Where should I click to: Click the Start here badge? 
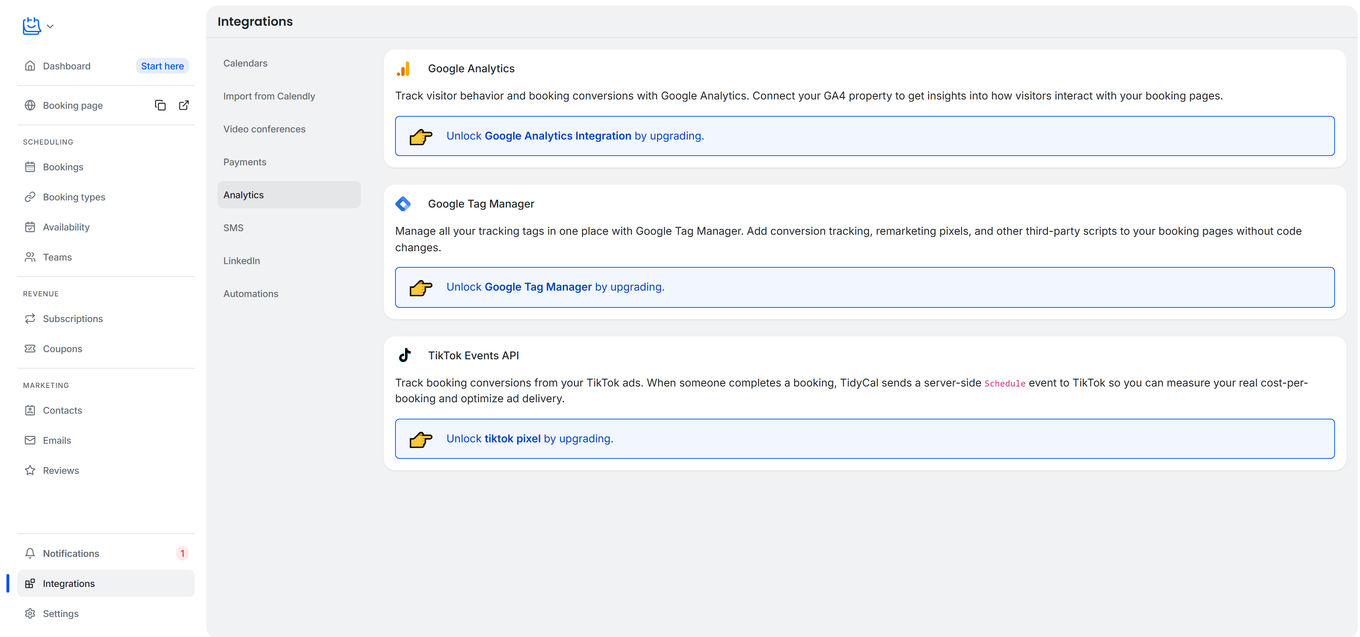pos(162,66)
